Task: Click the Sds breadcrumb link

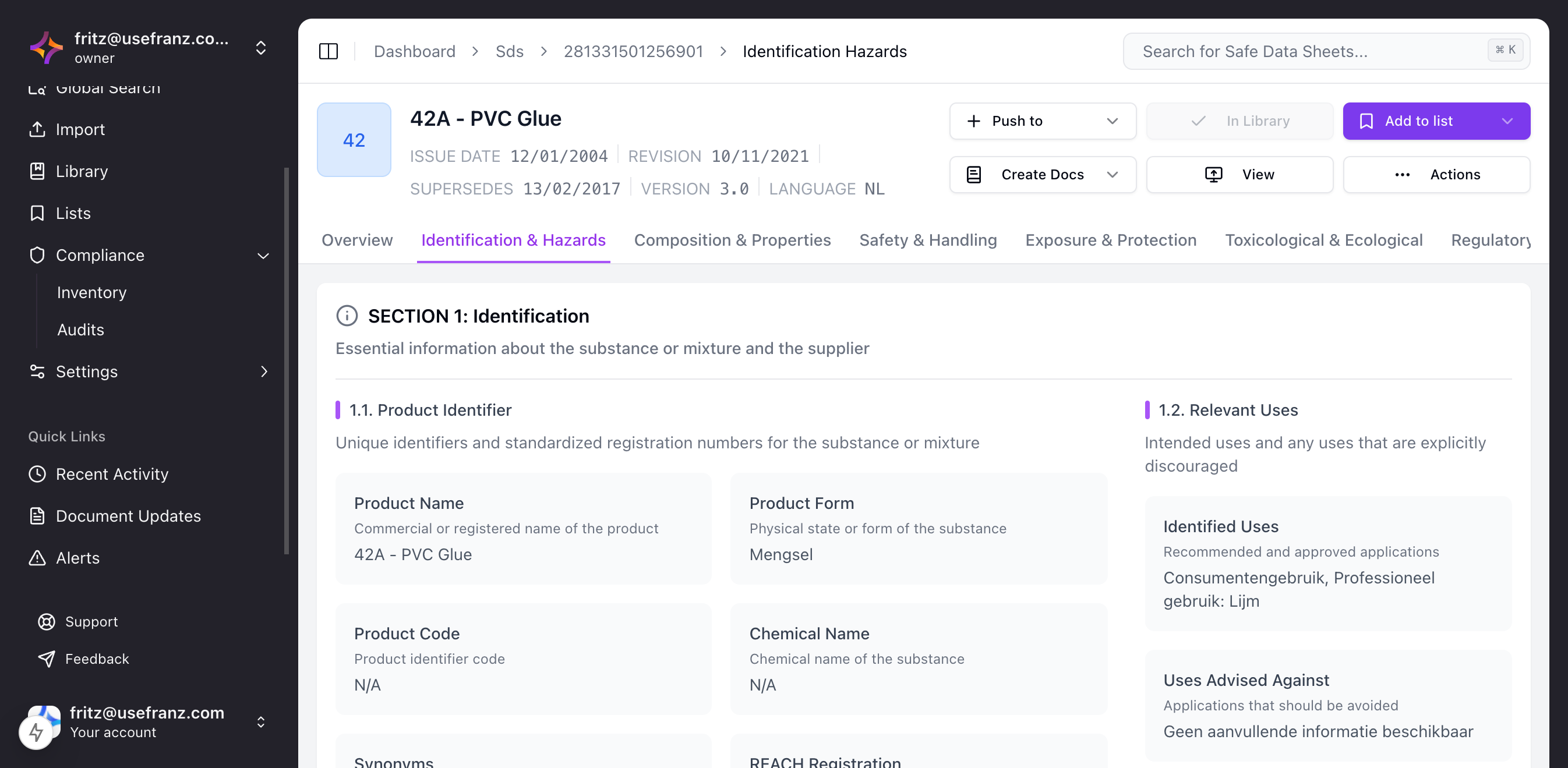Action: coord(509,51)
